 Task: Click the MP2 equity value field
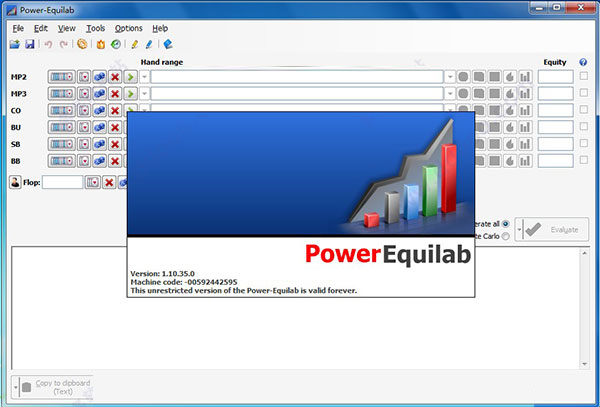556,77
